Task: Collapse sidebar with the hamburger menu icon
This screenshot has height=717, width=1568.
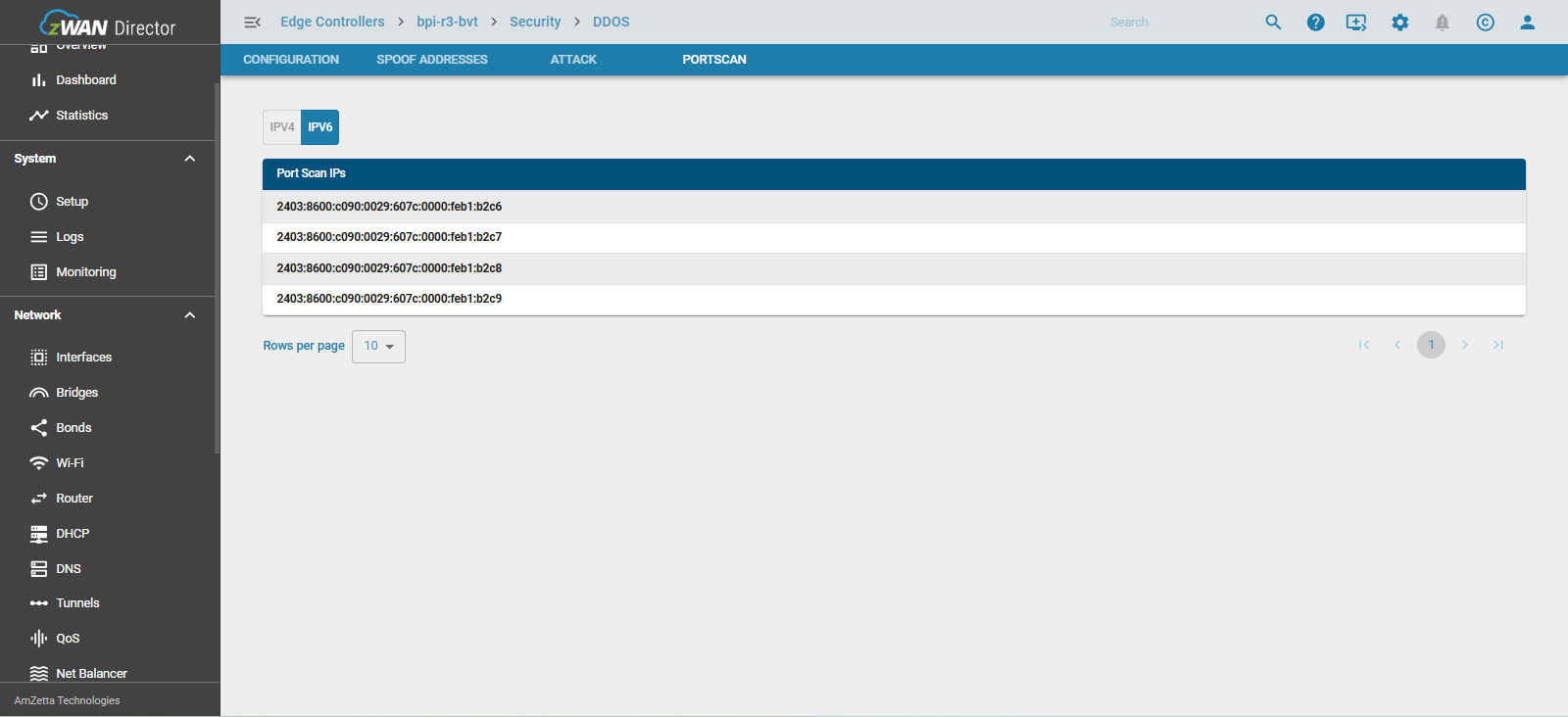Action: point(252,22)
